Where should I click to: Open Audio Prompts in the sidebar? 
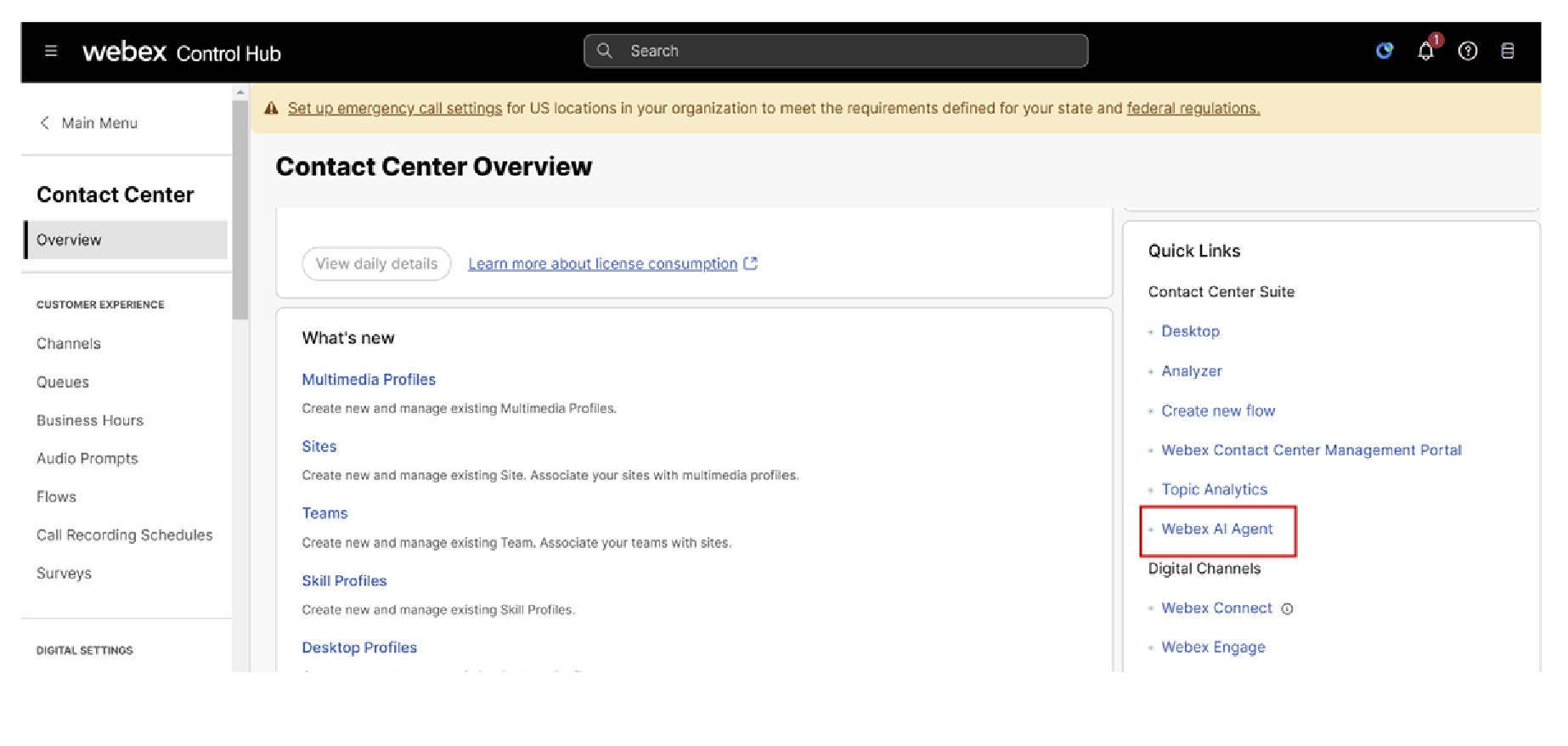(87, 459)
